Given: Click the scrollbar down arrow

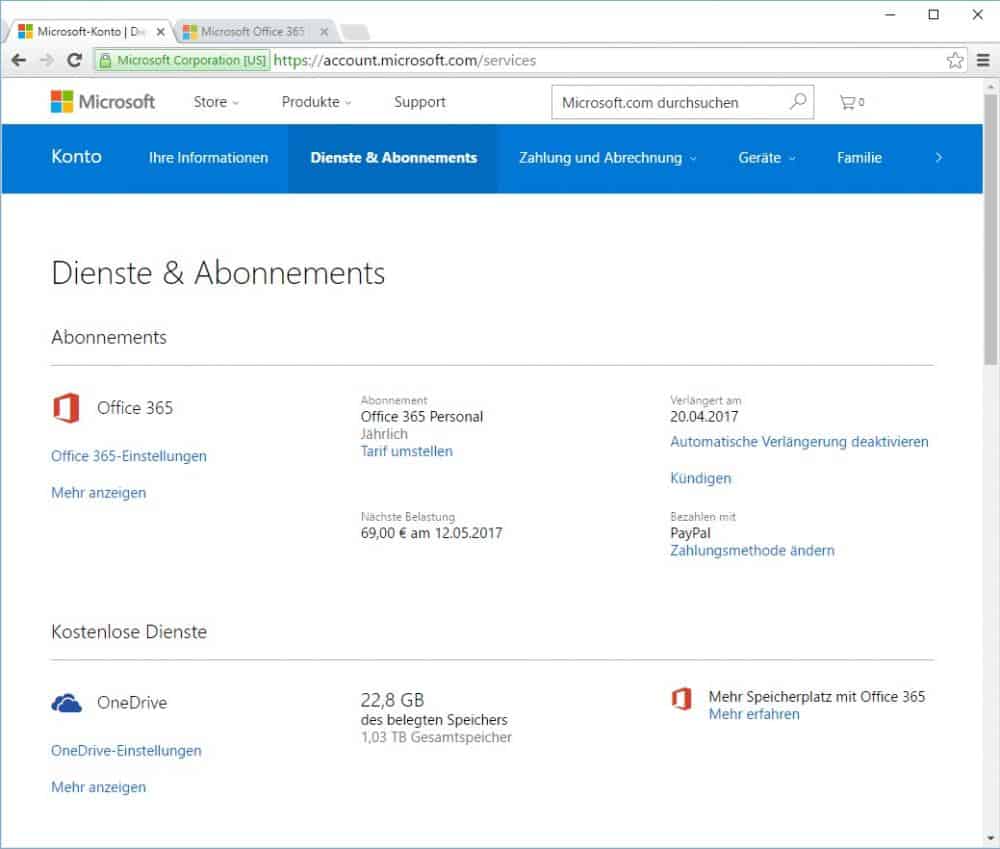Looking at the screenshot, I should point(990,838).
